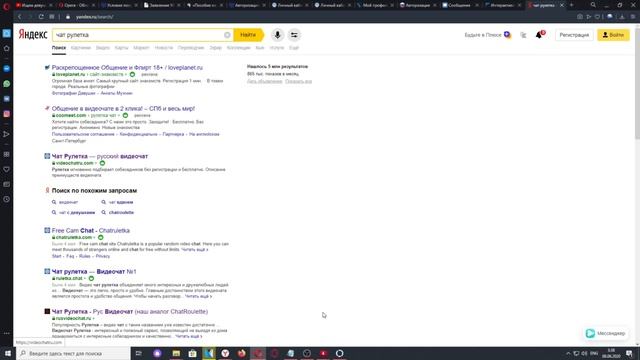Open WhatsApp in the Opera sidebar
Viewport: 640px width, 360px height.
pos(7,84)
